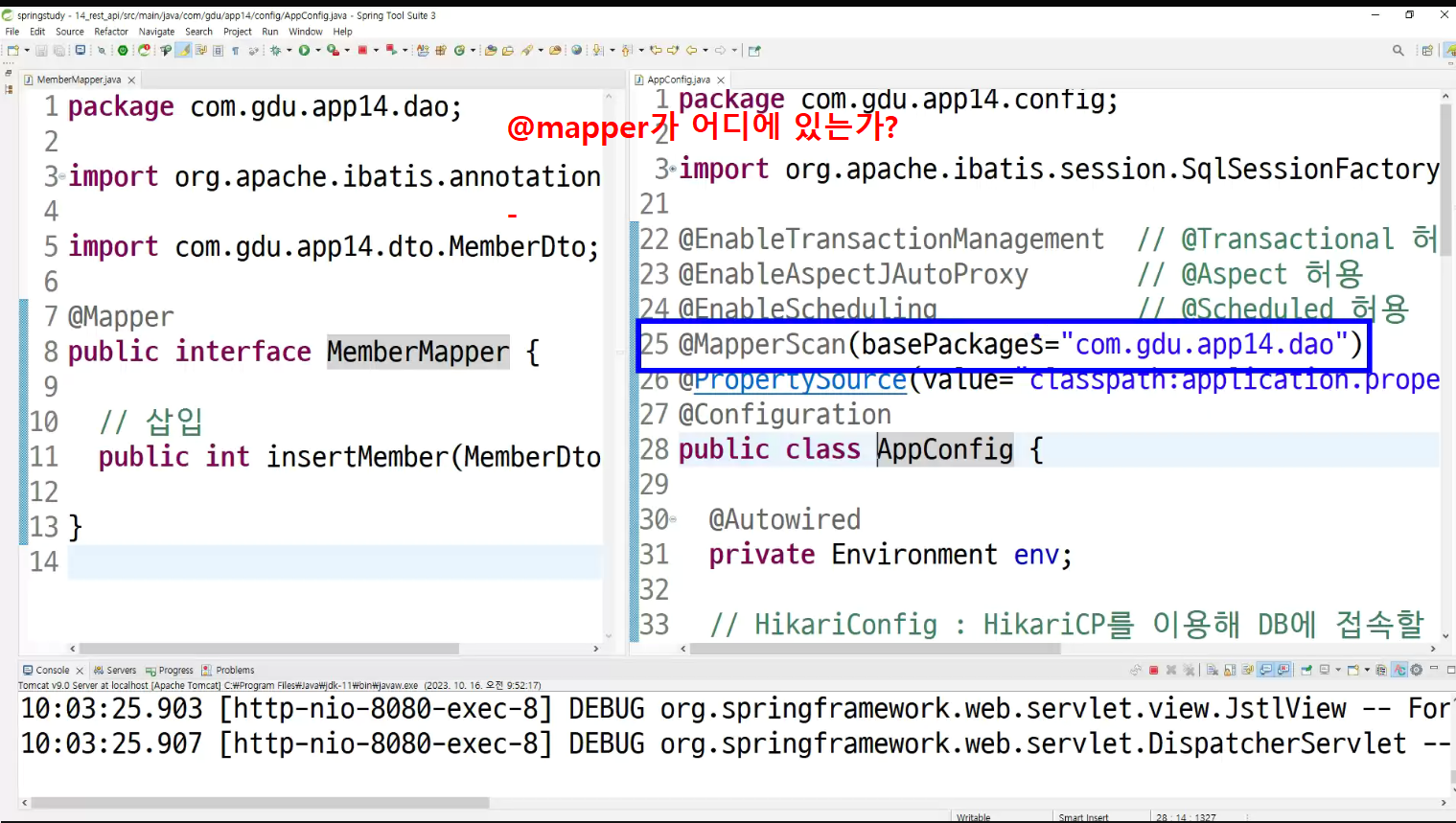Click the Back navigation arrow

691,50
